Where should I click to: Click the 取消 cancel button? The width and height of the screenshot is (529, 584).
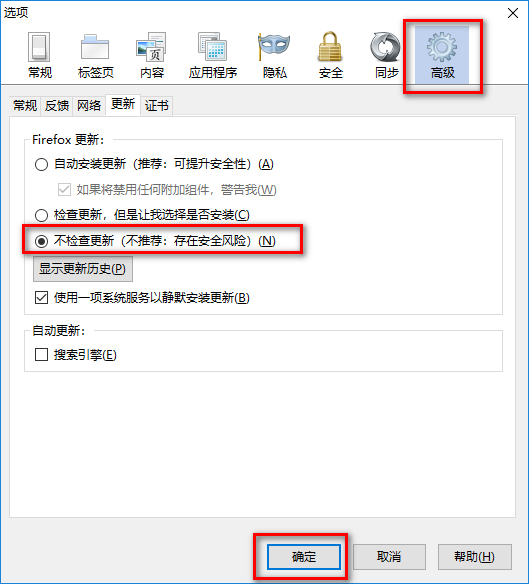coord(389,557)
